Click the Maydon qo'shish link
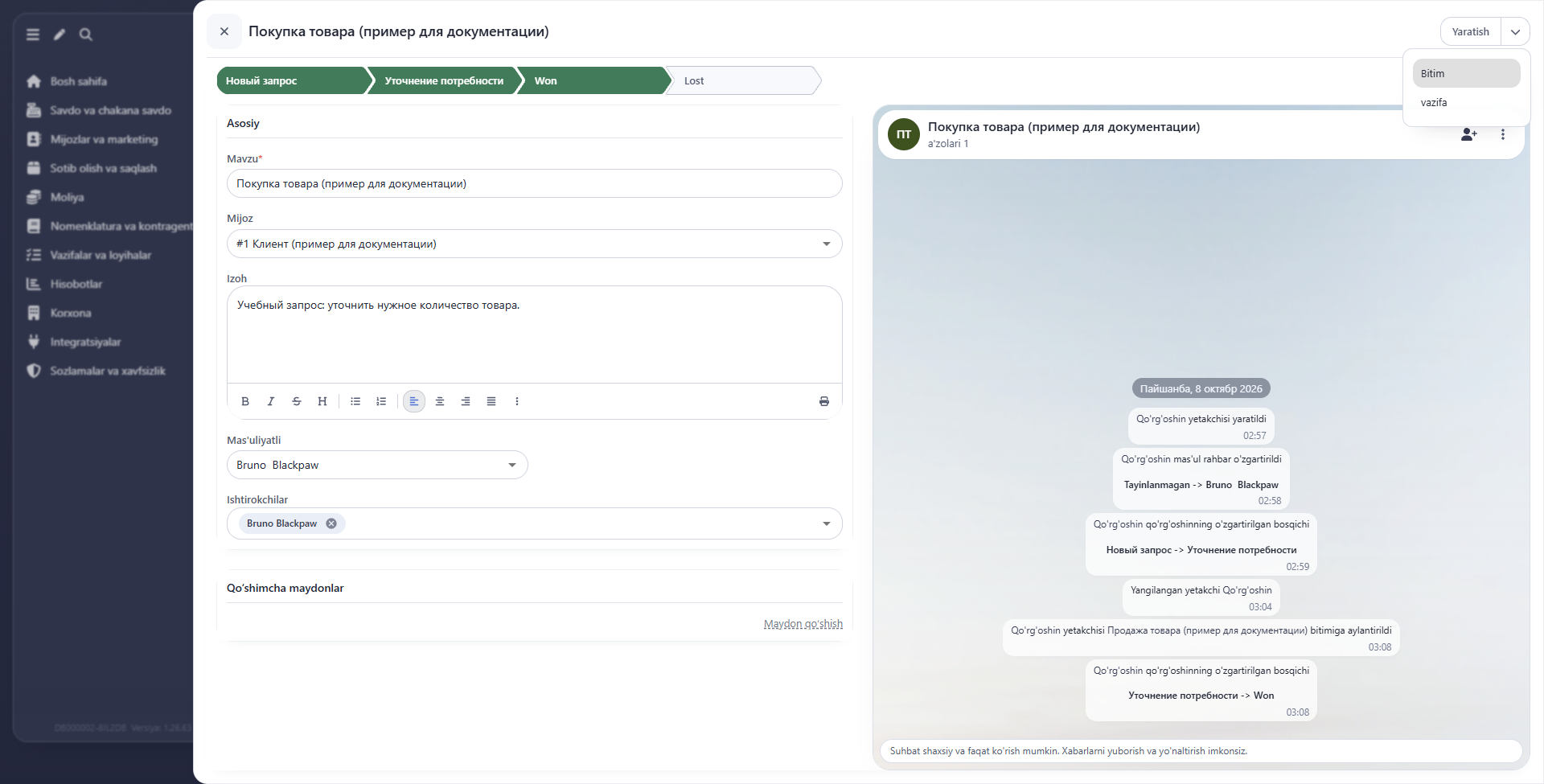This screenshot has width=1544, height=784. pyautogui.click(x=803, y=624)
